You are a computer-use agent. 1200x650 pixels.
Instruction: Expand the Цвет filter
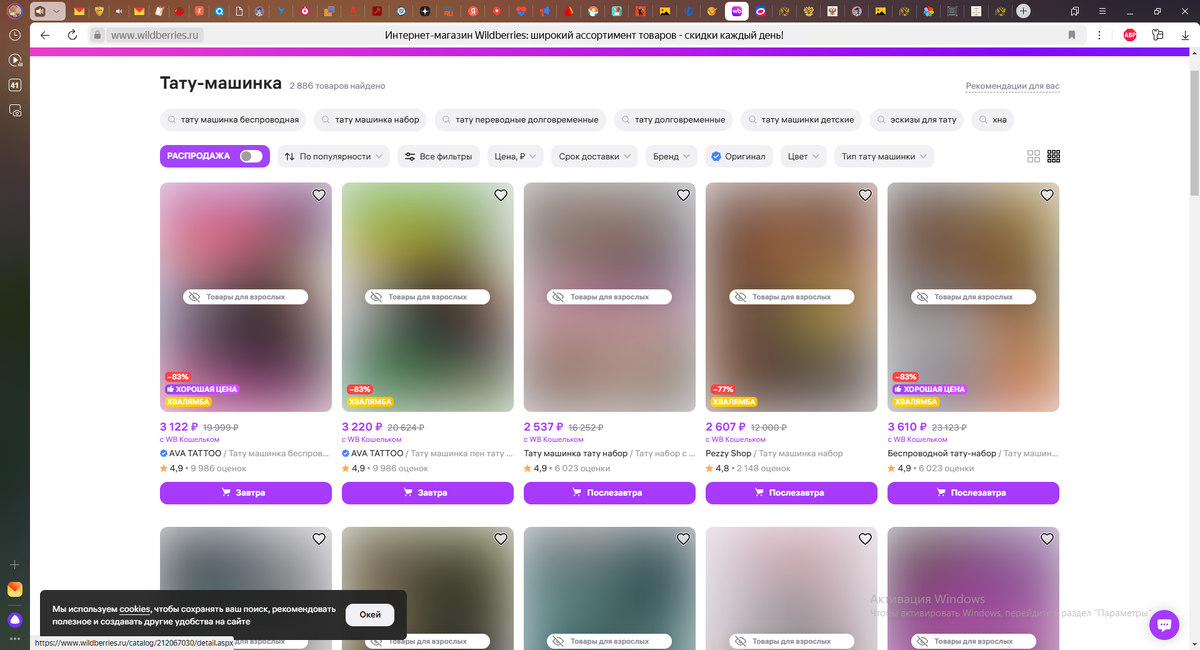[x=804, y=156]
